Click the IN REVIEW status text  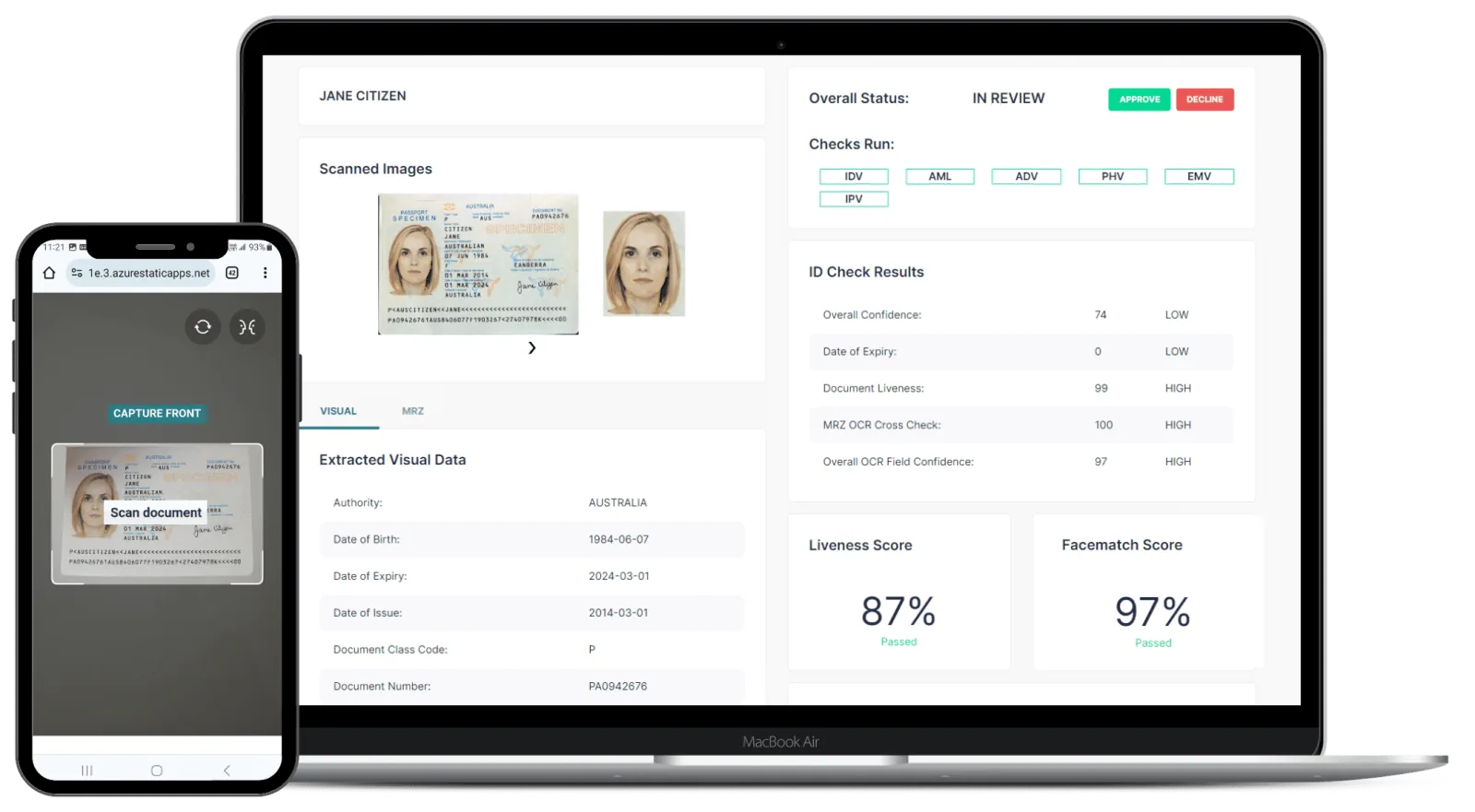(1009, 99)
